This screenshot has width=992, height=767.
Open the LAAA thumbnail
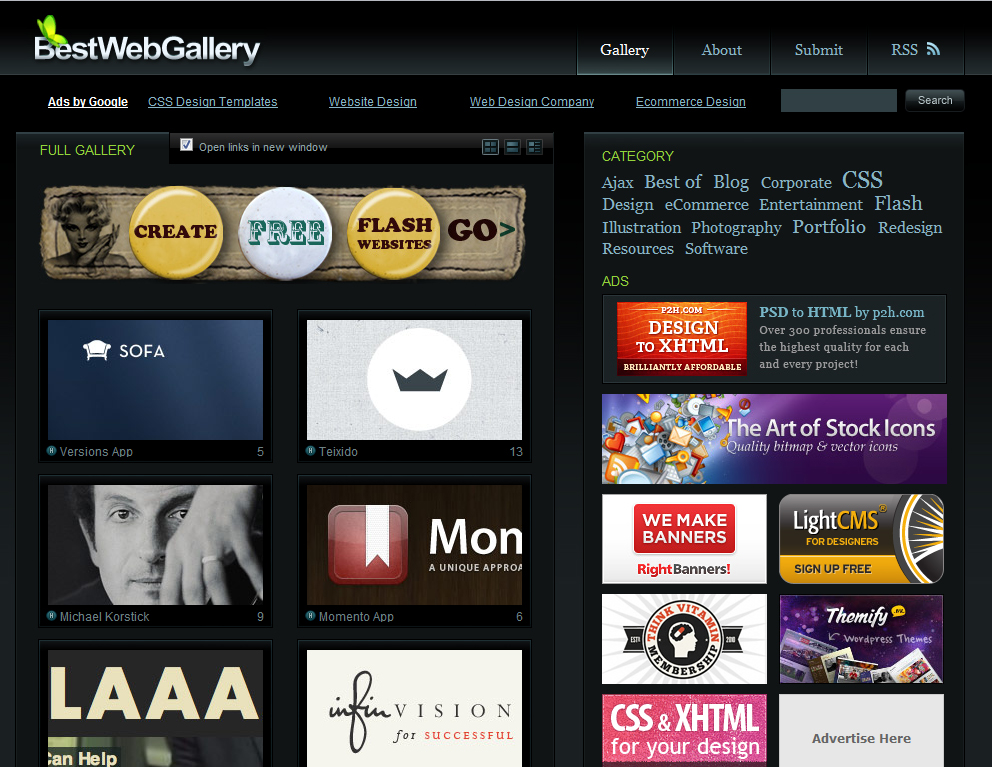[x=156, y=708]
